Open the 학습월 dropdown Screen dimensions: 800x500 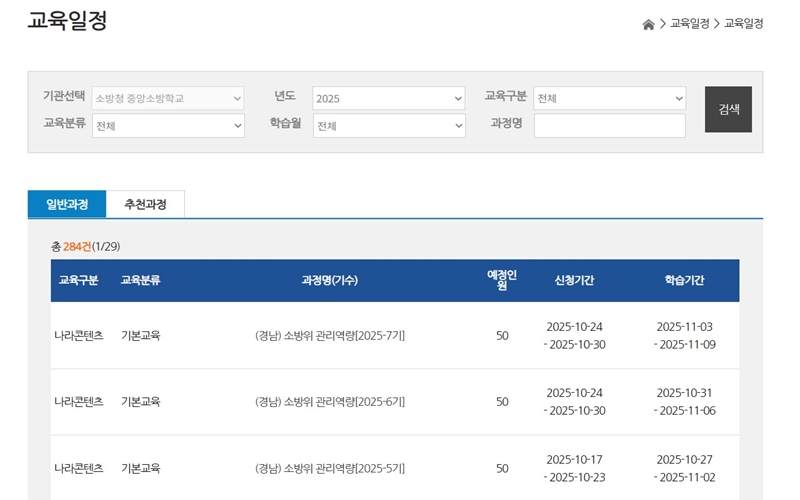click(389, 126)
